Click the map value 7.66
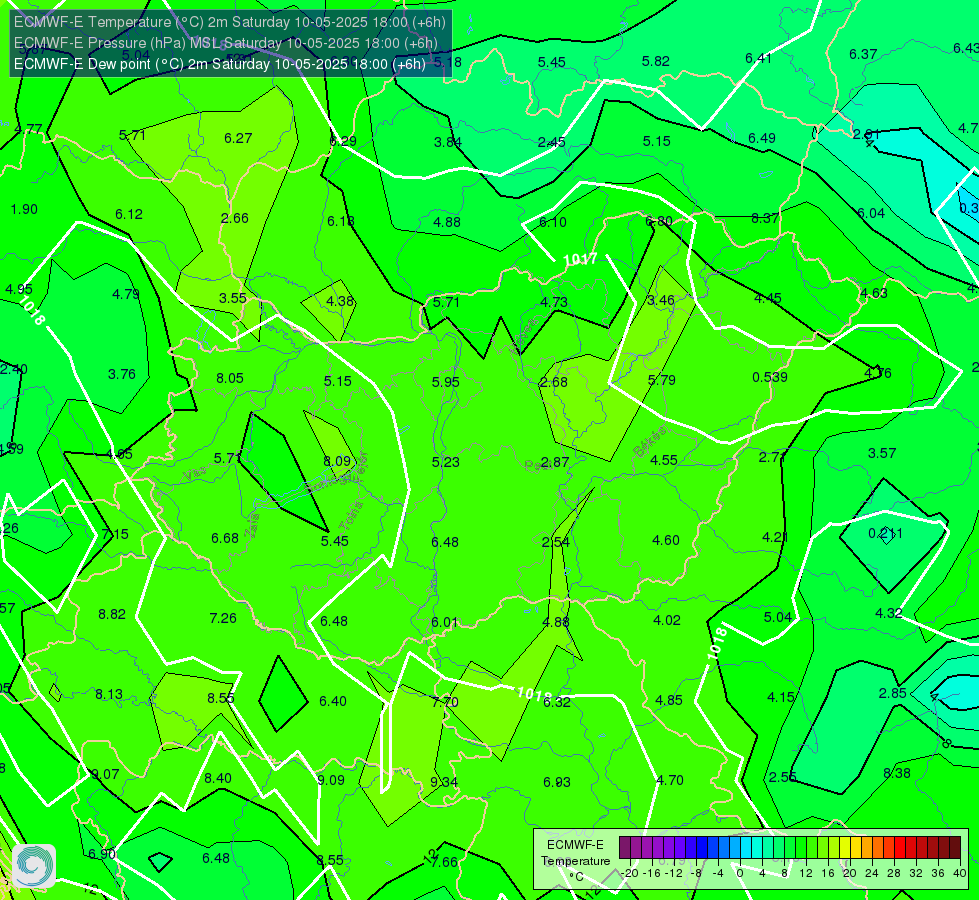Image resolution: width=979 pixels, height=900 pixels. (444, 862)
